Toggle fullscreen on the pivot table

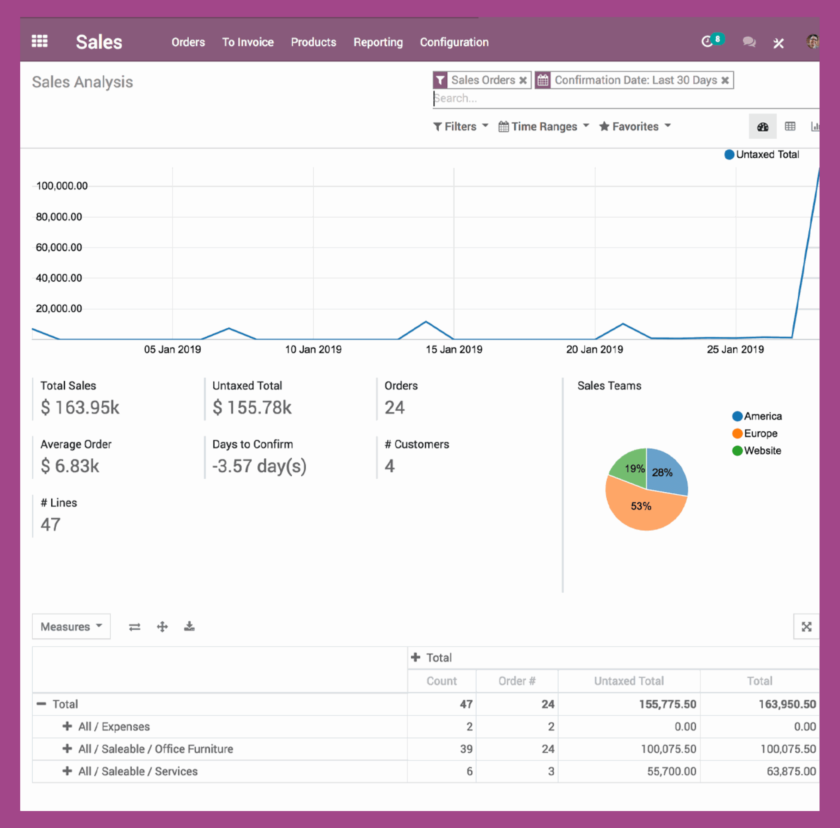[x=806, y=626]
